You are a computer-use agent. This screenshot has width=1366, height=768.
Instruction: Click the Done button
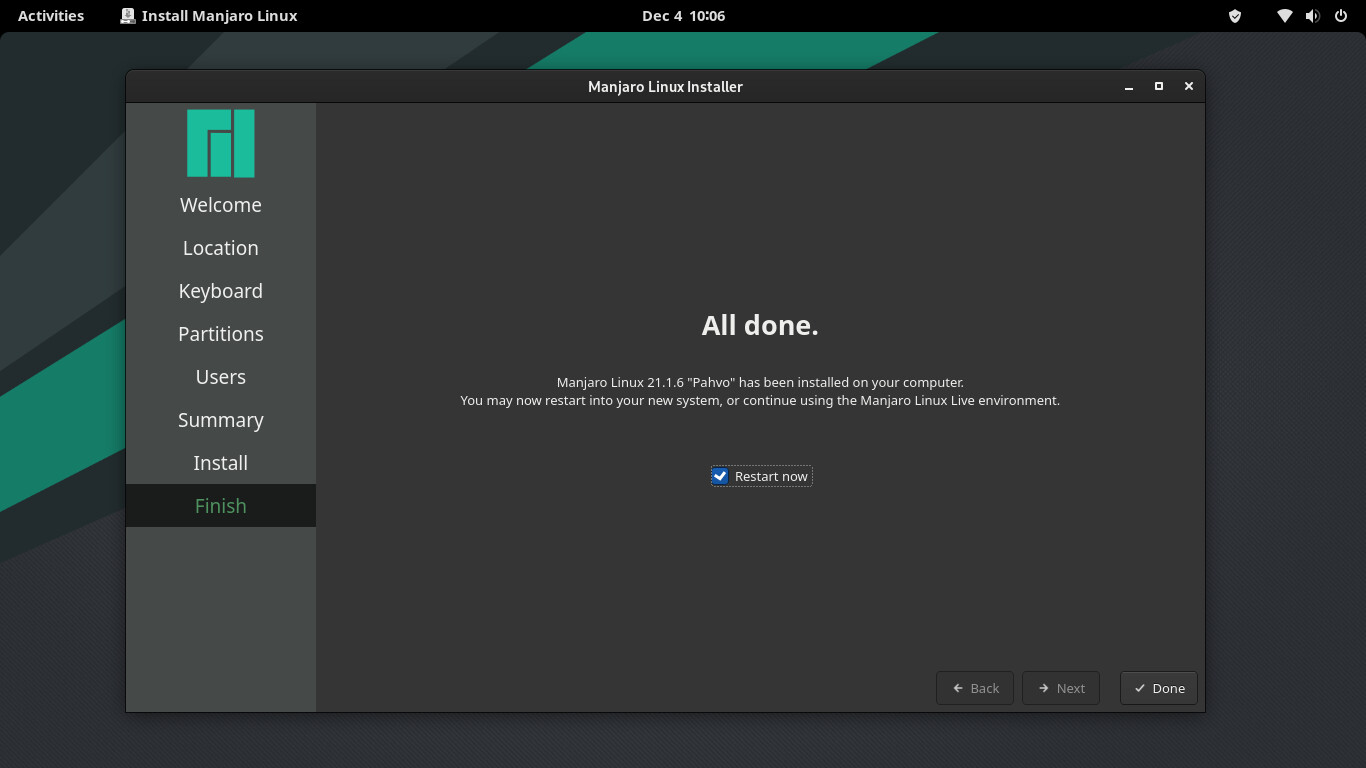pos(1159,688)
